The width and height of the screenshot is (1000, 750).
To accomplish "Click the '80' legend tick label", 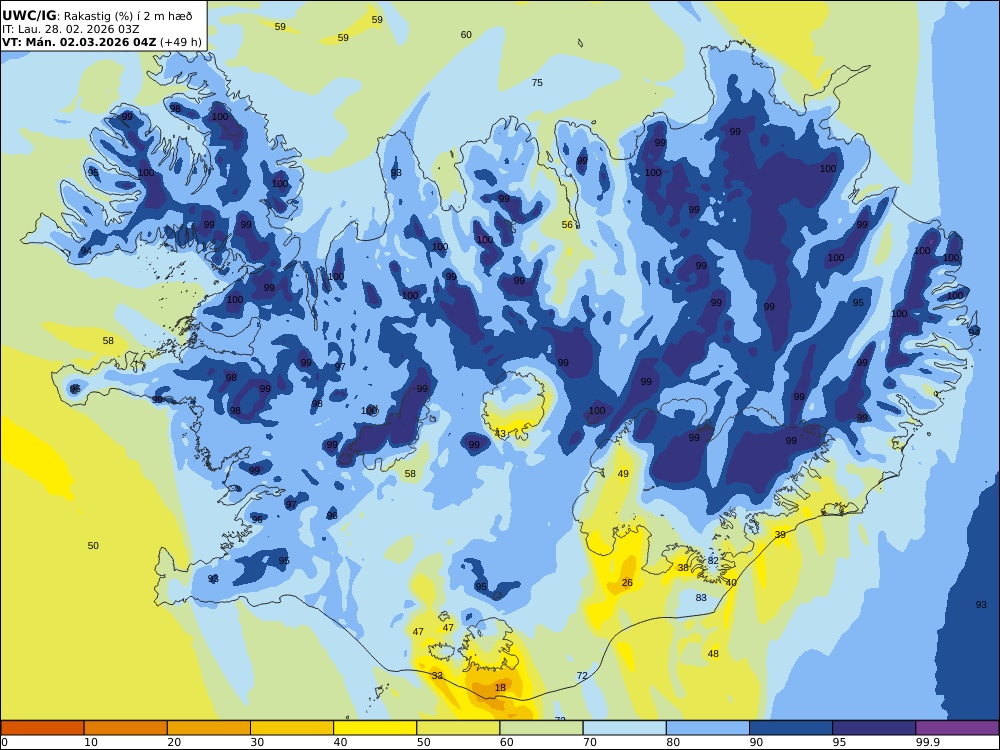I will [673, 742].
